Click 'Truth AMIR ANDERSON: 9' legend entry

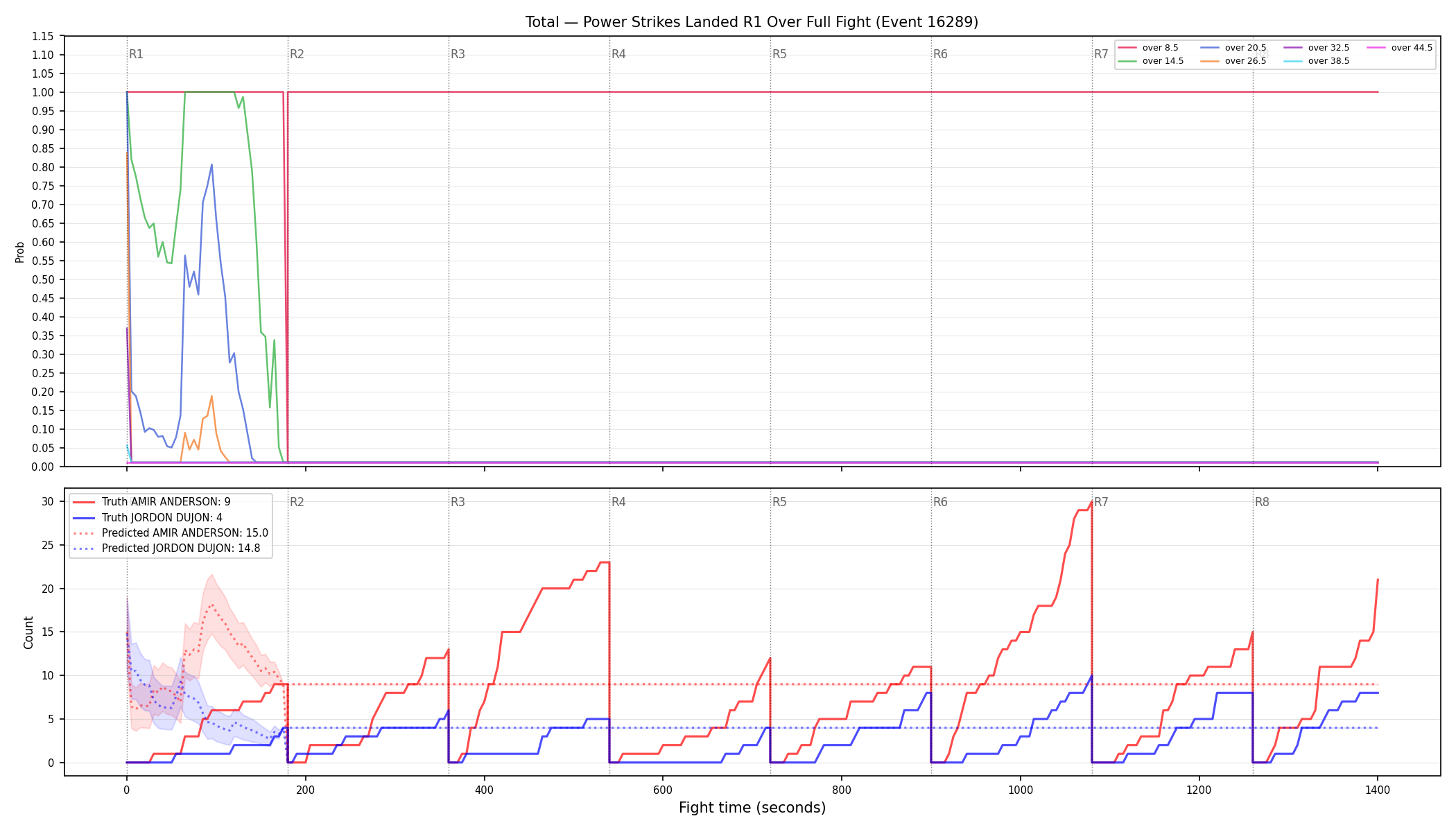tap(152, 502)
